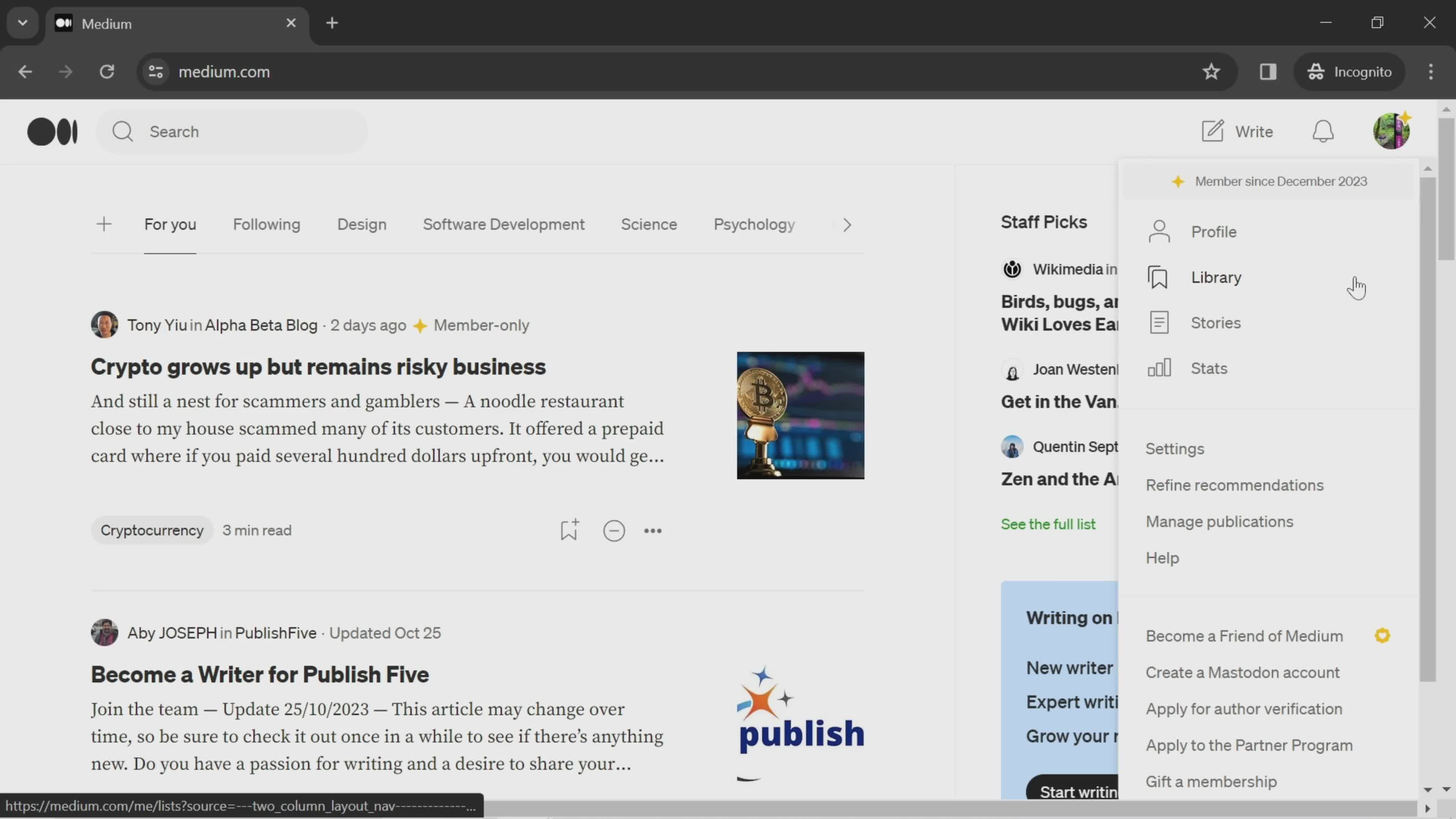Click Tony Yiu's author avatar
This screenshot has width=1456, height=819.
coord(105,325)
